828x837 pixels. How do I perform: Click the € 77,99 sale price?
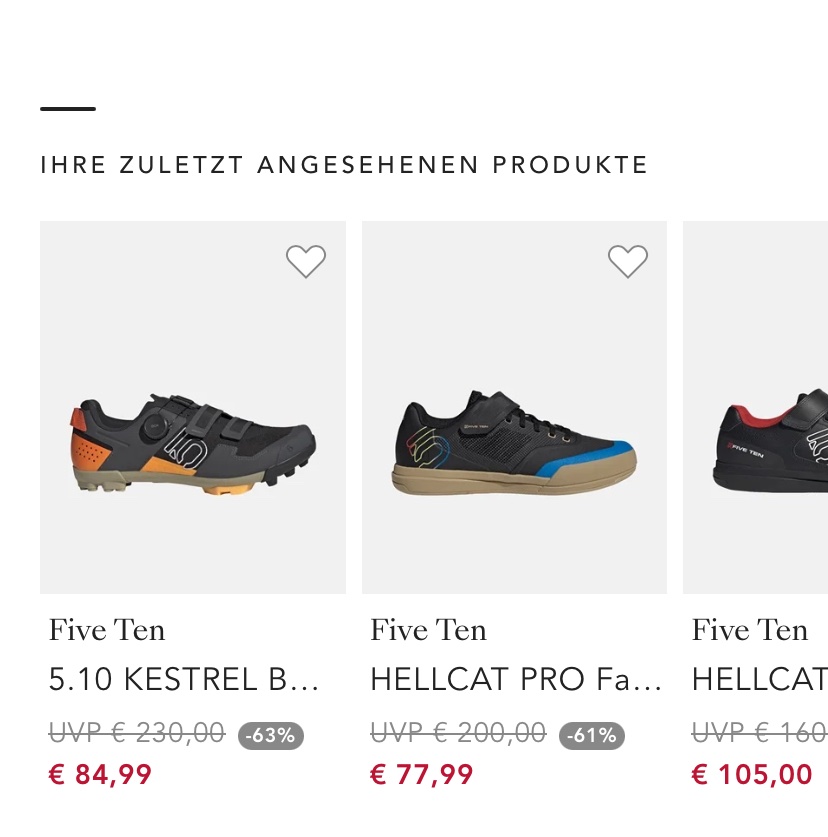click(422, 775)
